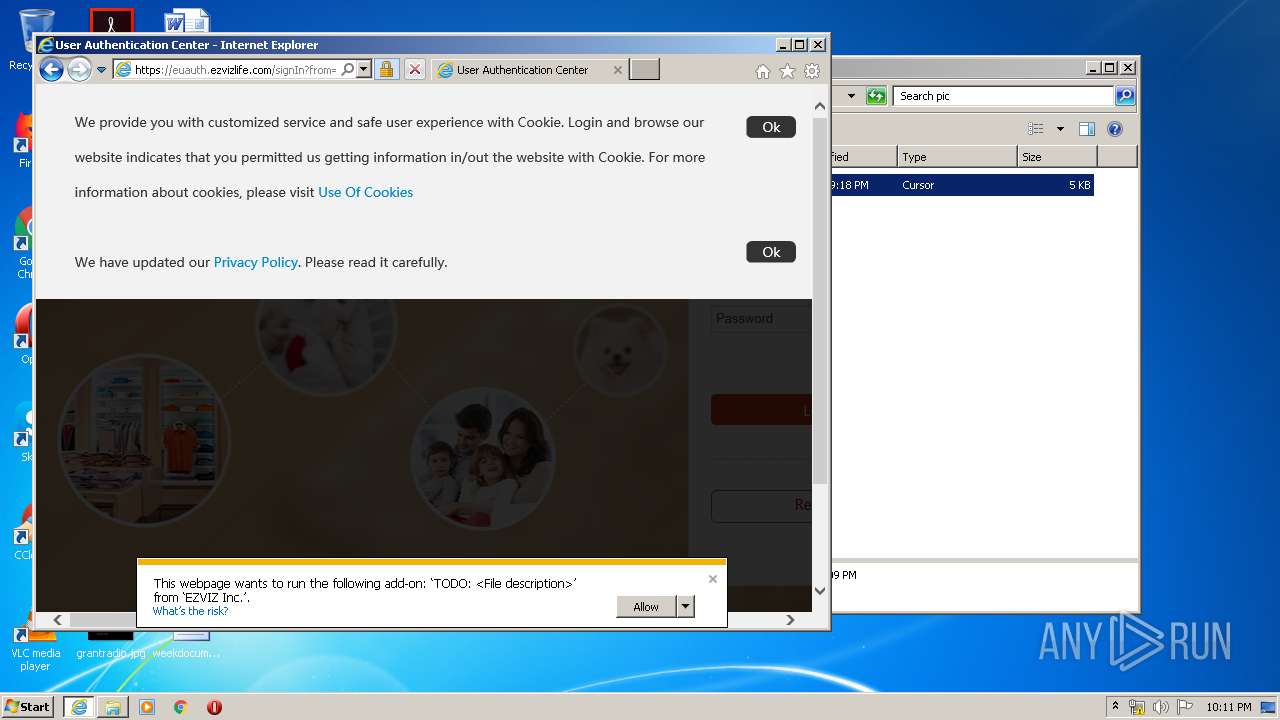
Task: Select the grantradio.jpg desktop file
Action: 110,645
